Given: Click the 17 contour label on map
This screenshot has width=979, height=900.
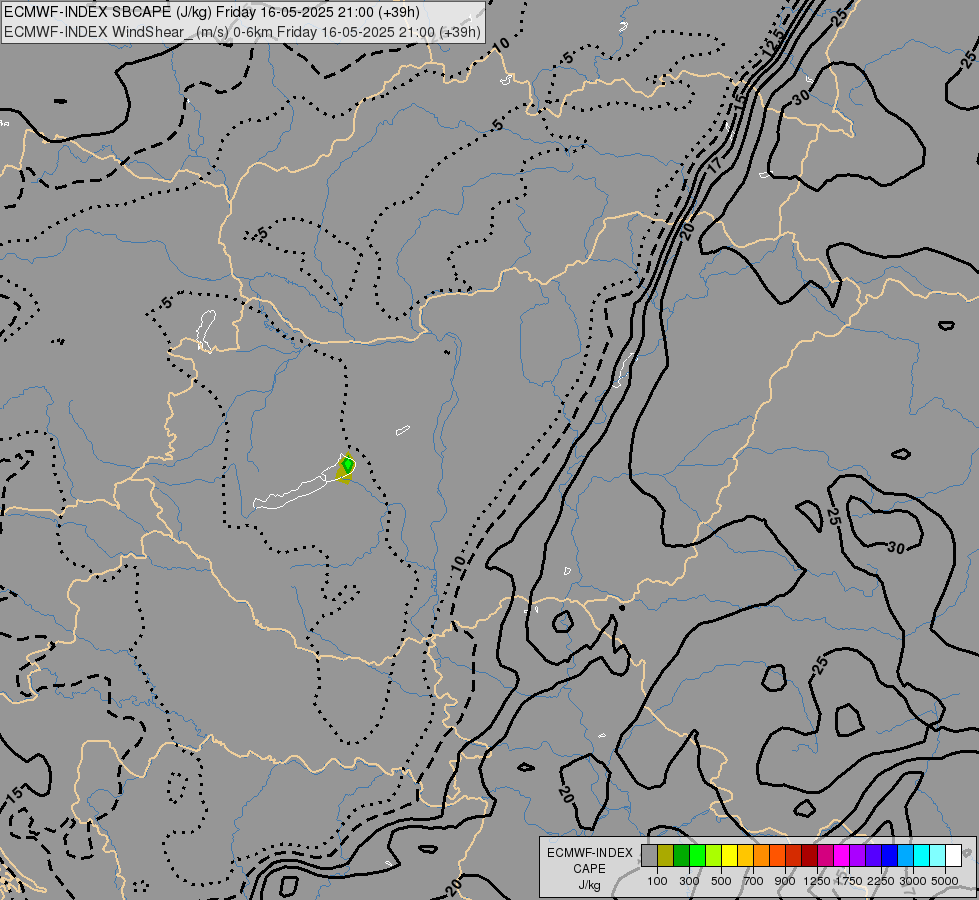Looking at the screenshot, I should point(715,164).
